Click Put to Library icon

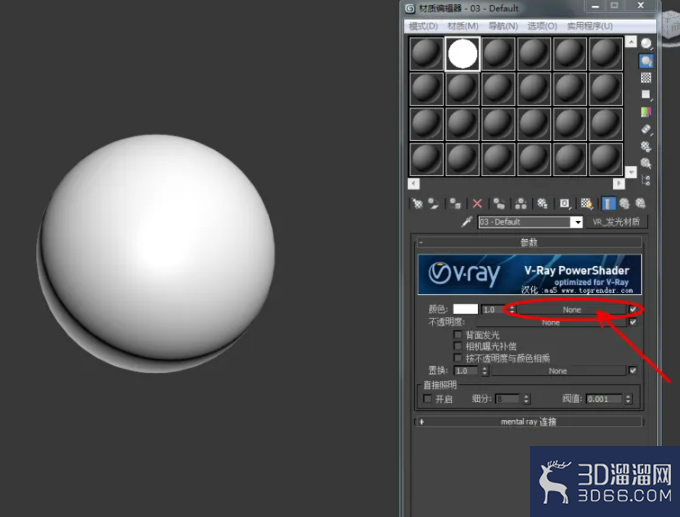[542, 203]
